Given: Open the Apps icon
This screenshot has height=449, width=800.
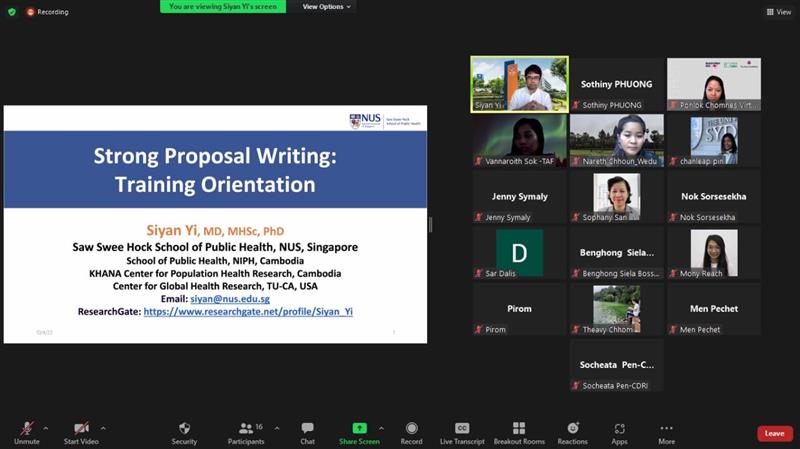Looking at the screenshot, I should click(620, 429).
